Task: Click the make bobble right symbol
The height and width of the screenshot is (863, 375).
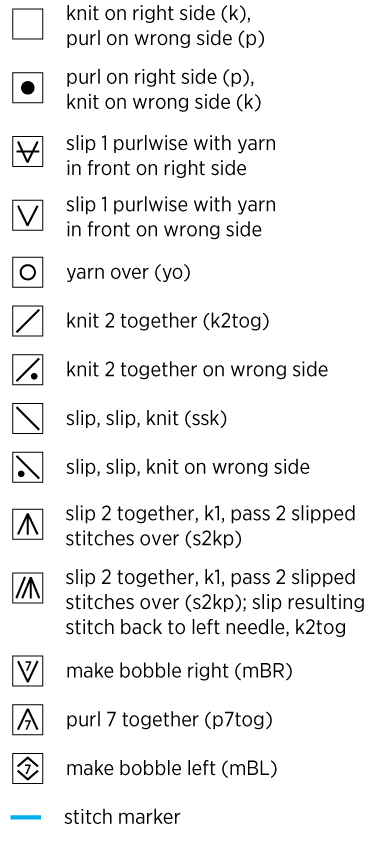Action: coord(28,671)
